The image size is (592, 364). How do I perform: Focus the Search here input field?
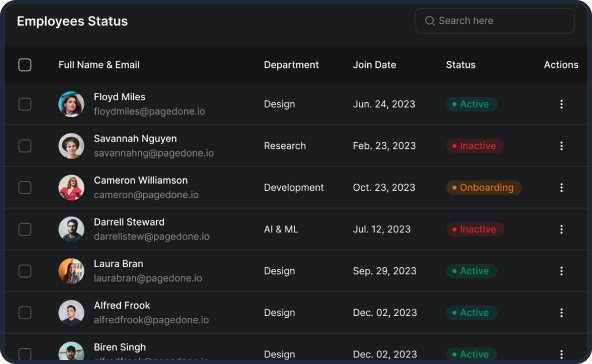coord(495,21)
